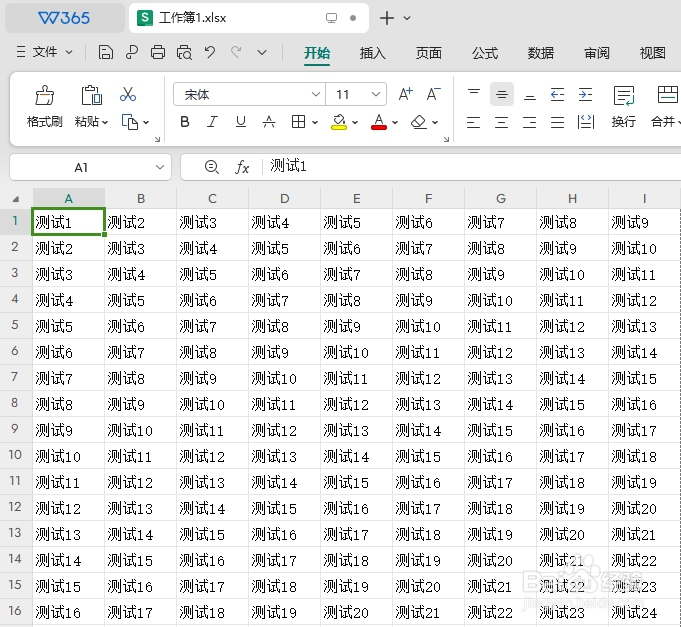
Task: Expand the 粘贴 paste options arrow
Action: click(x=105, y=122)
